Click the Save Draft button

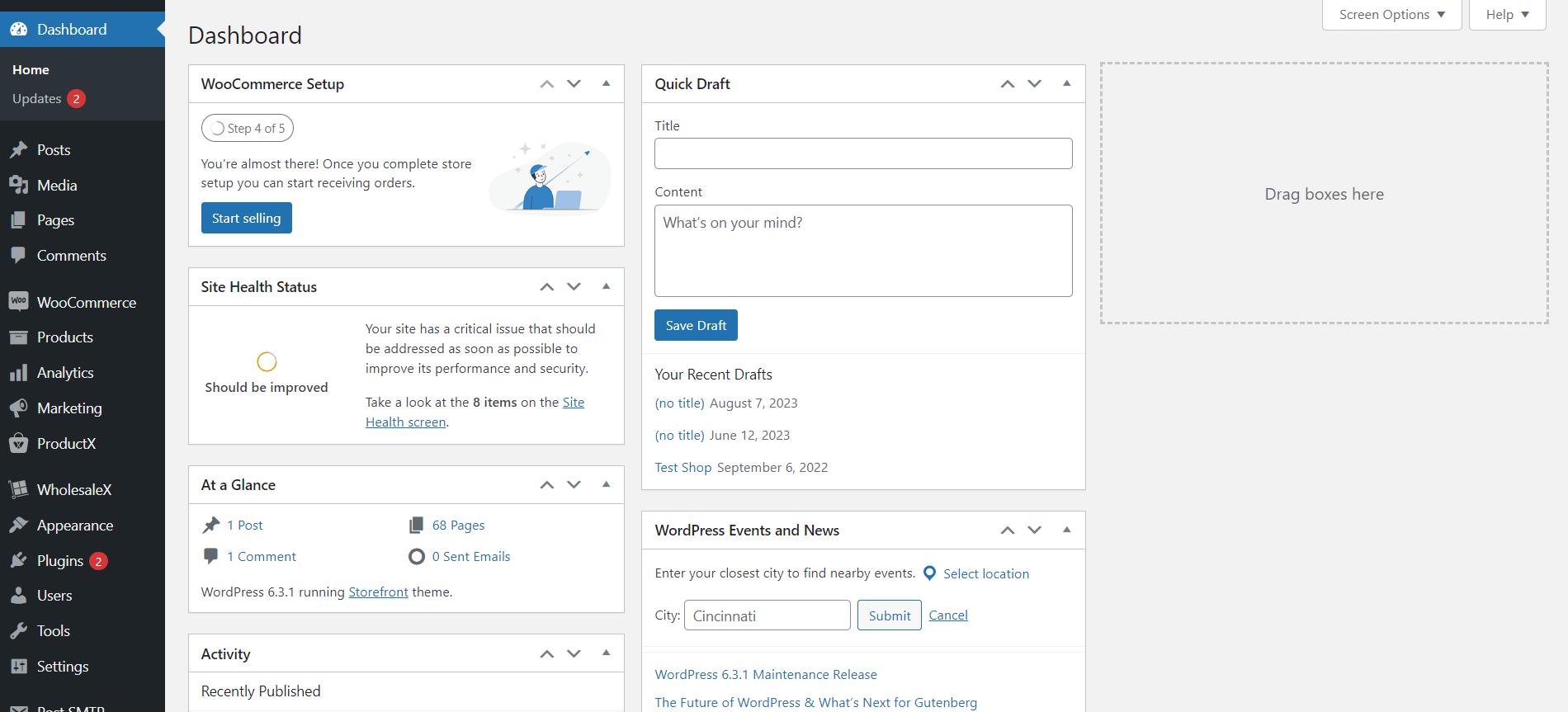[696, 325]
